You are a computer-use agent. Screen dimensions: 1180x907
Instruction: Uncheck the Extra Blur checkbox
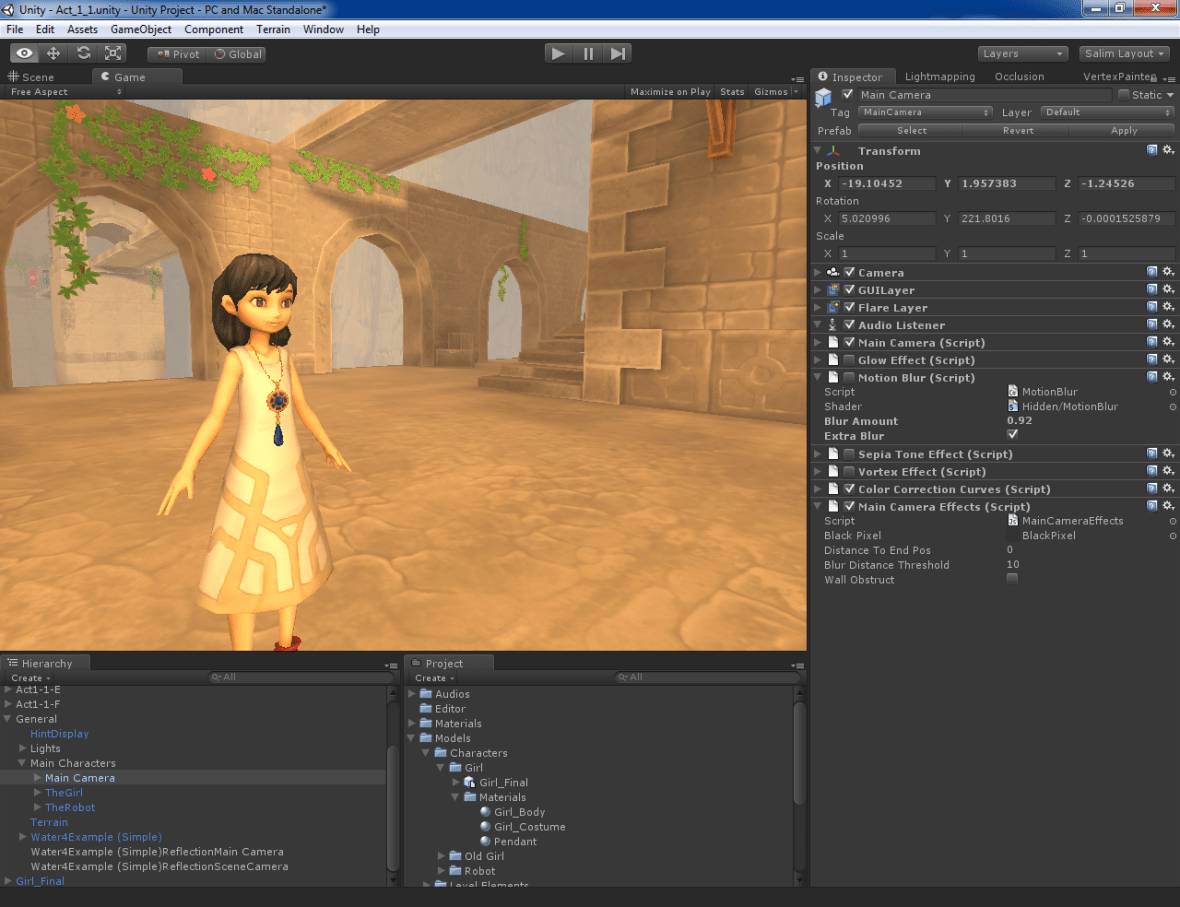pyautogui.click(x=1012, y=435)
